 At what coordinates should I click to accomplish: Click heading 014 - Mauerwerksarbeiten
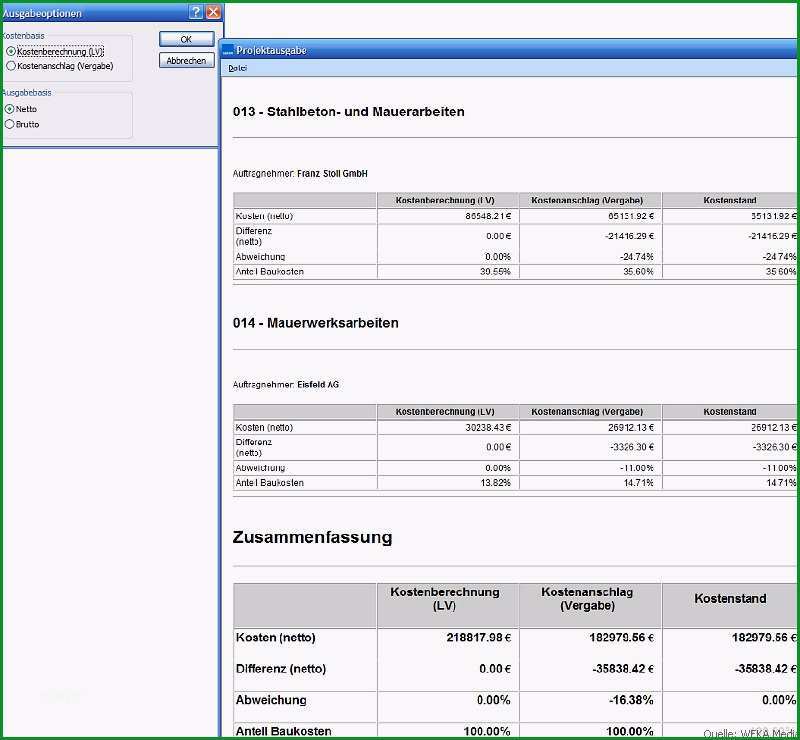click(x=315, y=323)
